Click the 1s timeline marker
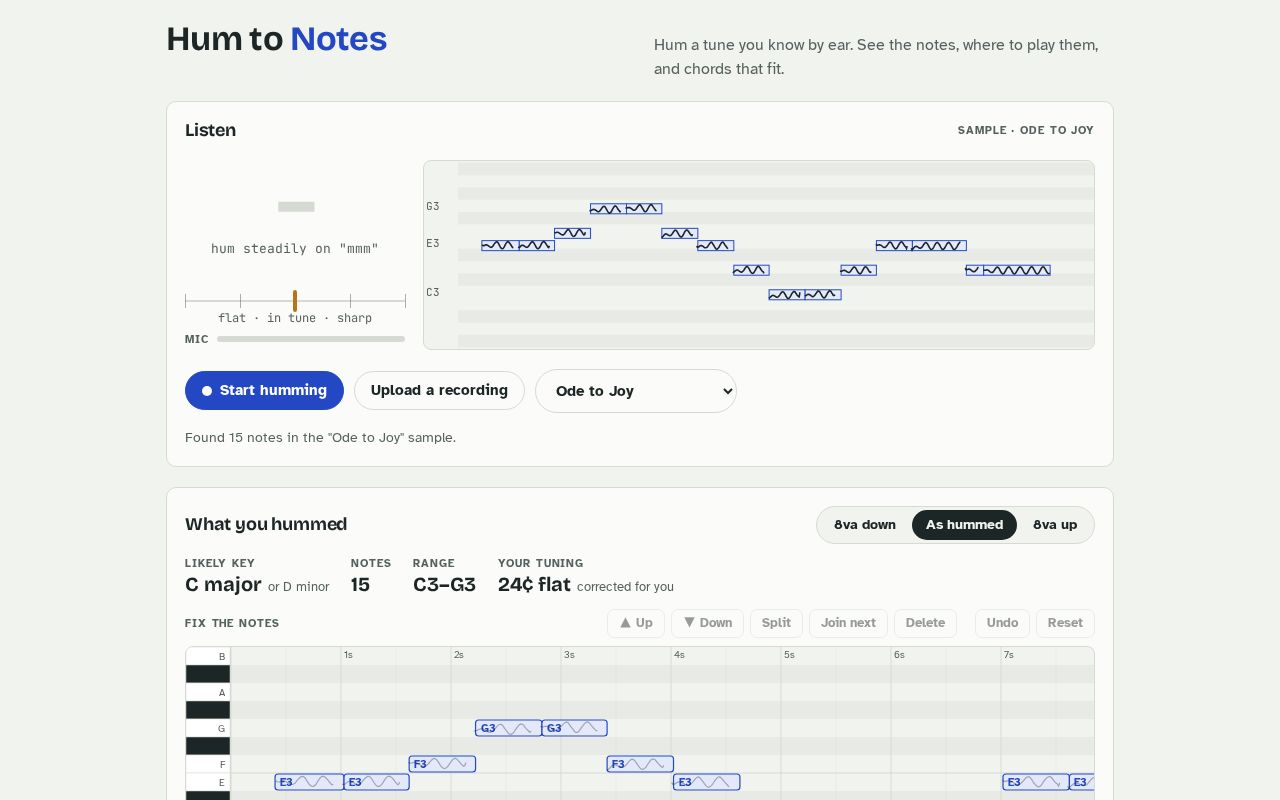Image resolution: width=1280 pixels, height=800 pixels. (x=348, y=655)
